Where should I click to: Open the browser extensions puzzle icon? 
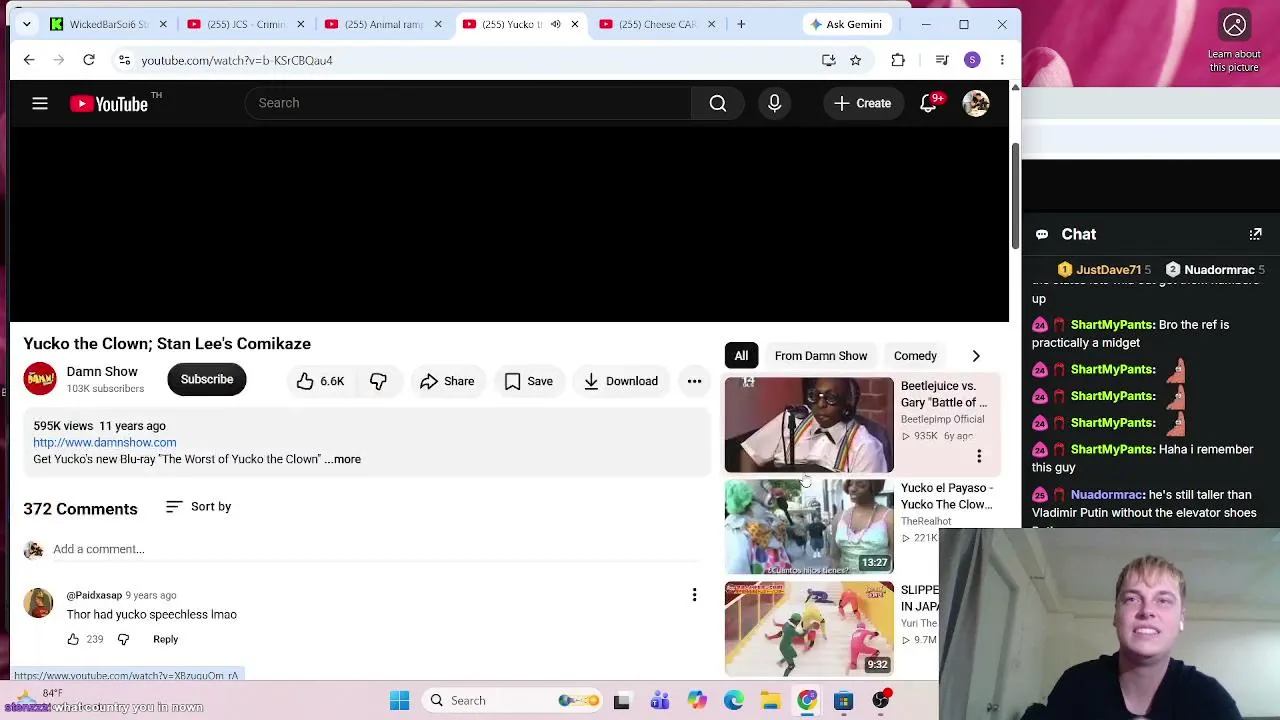pos(898,60)
